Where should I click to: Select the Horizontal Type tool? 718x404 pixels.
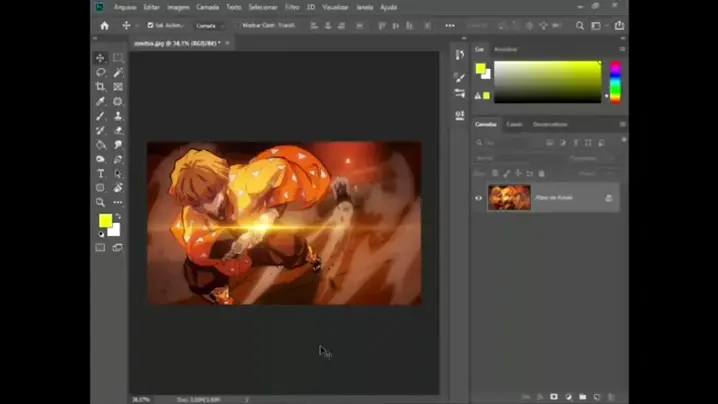coord(100,174)
